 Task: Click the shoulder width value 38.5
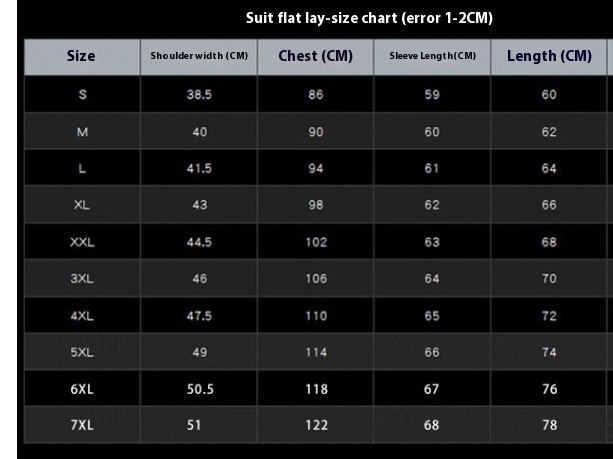(199, 94)
